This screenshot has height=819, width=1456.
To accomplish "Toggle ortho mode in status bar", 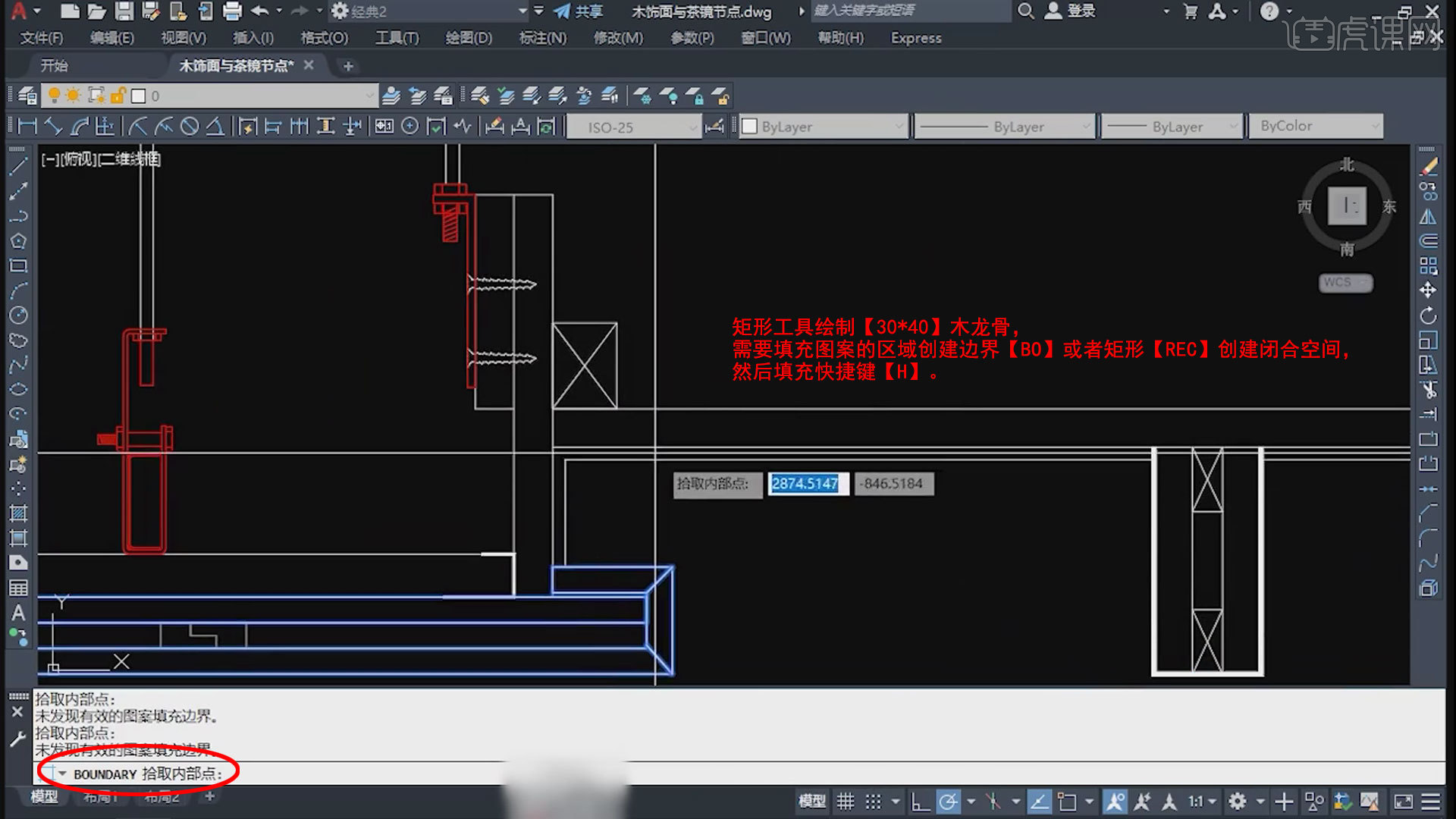I will pyautogui.click(x=920, y=802).
